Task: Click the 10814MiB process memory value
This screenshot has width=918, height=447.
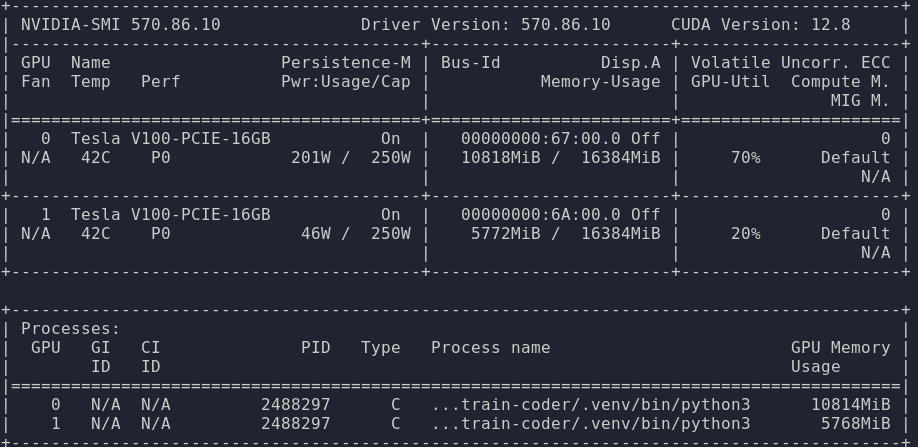Action: tap(851, 405)
